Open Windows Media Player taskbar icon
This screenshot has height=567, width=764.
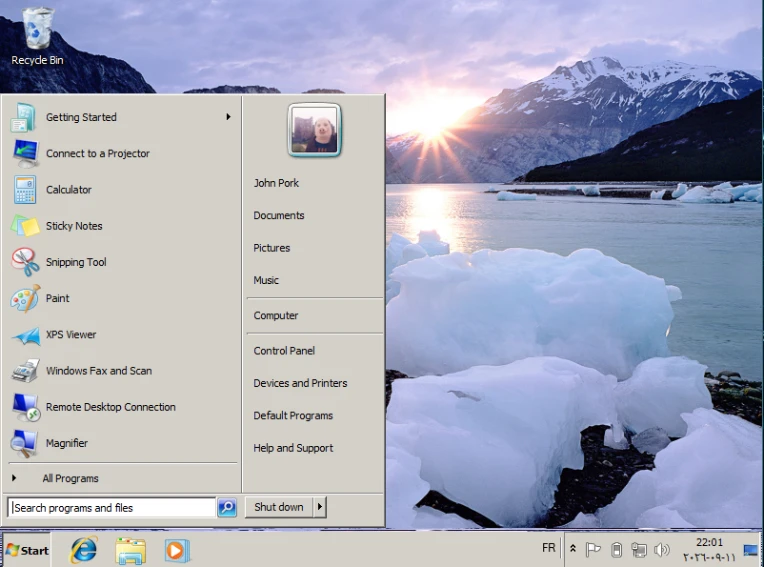pos(176,551)
